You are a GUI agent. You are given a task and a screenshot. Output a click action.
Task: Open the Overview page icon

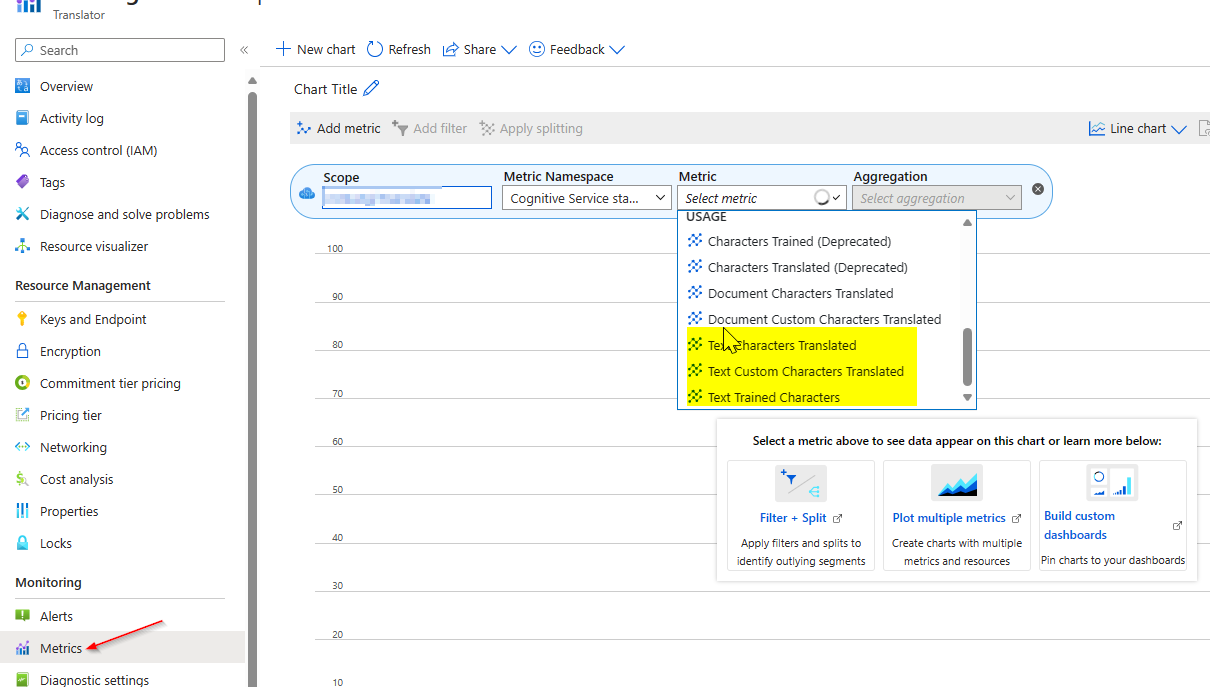click(23, 86)
